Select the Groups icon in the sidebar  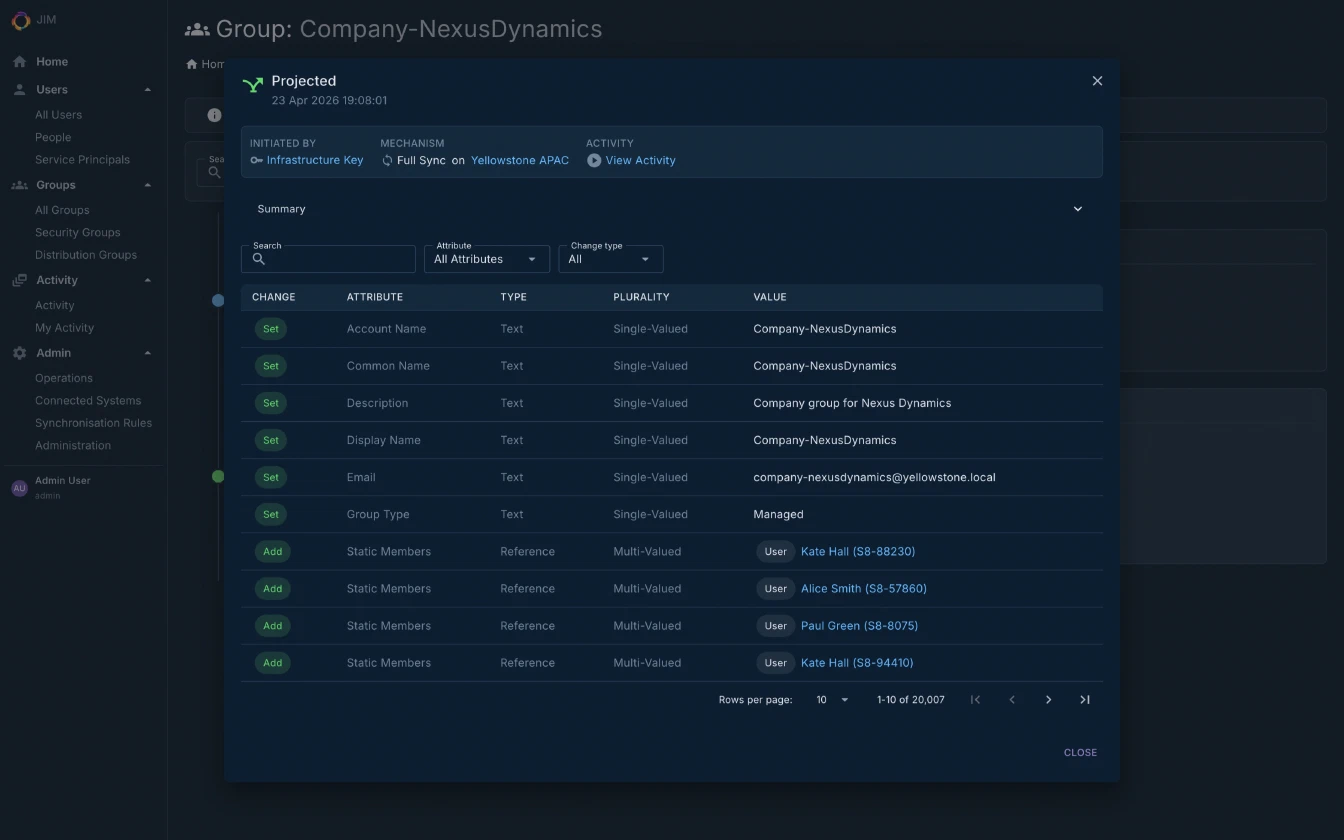tap(22, 185)
